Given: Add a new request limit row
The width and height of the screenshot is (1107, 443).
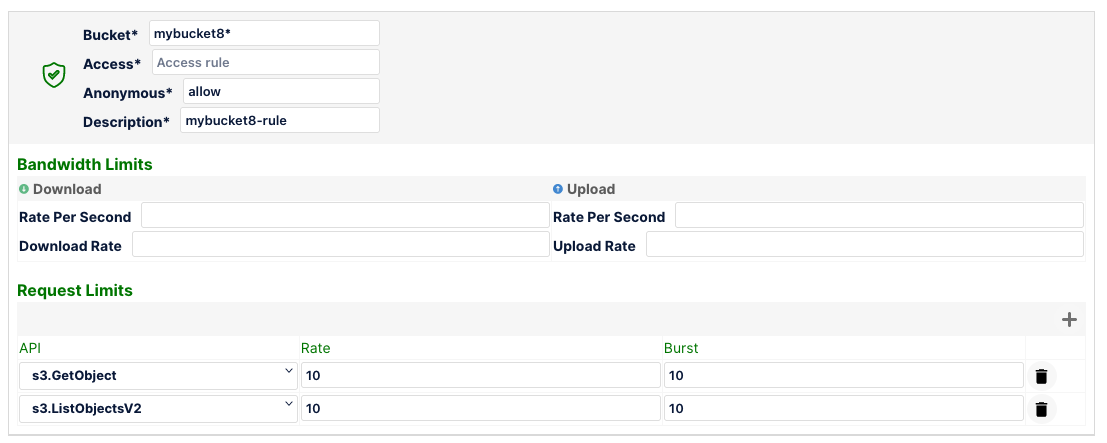Looking at the screenshot, I should [1069, 320].
